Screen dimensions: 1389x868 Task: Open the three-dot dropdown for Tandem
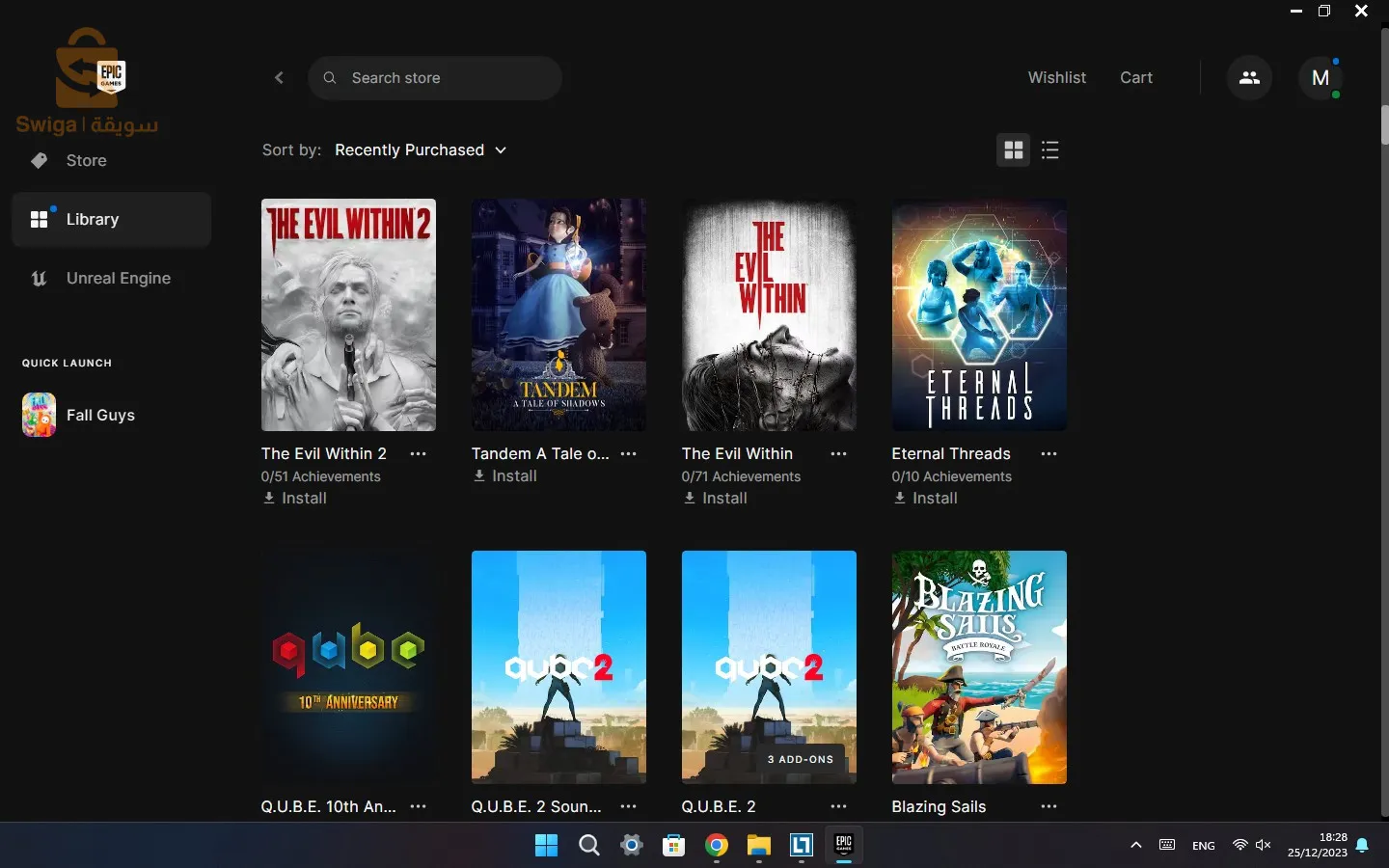pyautogui.click(x=628, y=453)
